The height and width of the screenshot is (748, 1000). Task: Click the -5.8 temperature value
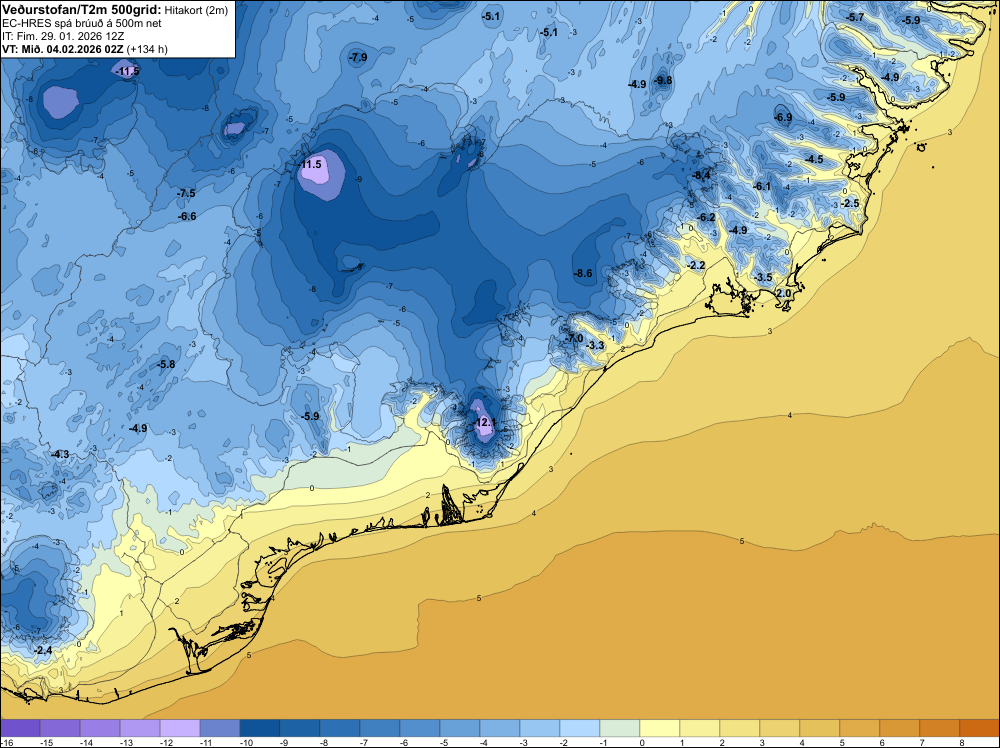click(166, 365)
